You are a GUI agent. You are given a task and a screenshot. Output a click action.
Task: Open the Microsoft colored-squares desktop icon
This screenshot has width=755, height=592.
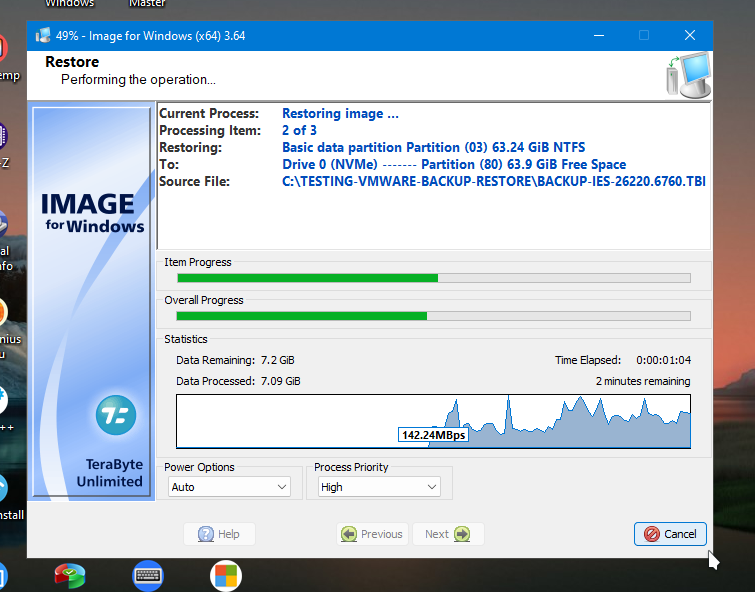226,576
